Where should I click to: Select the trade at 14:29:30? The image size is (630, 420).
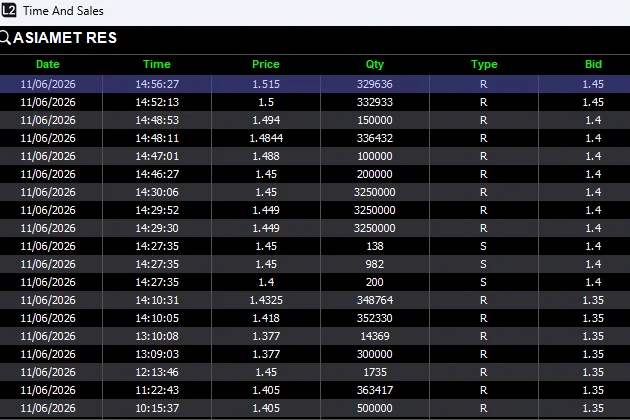pos(315,228)
